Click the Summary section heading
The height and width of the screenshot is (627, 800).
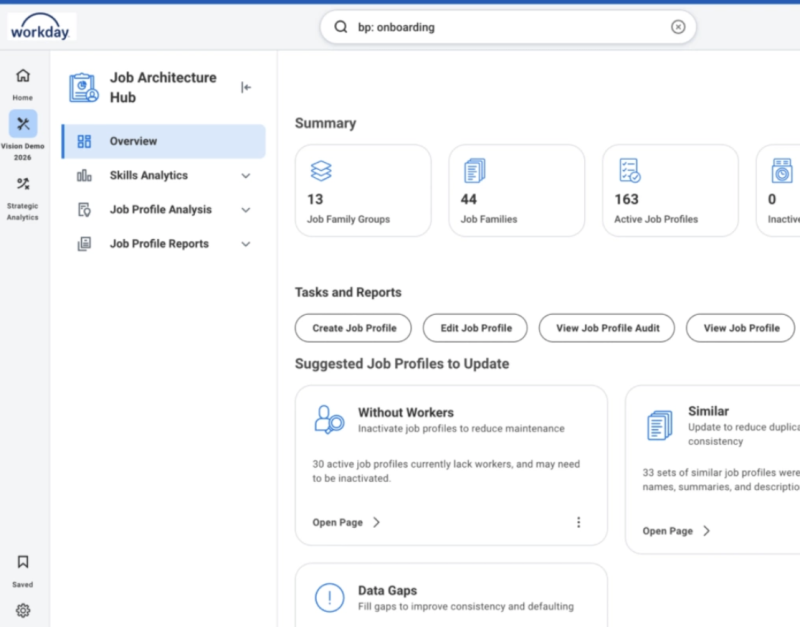point(326,123)
